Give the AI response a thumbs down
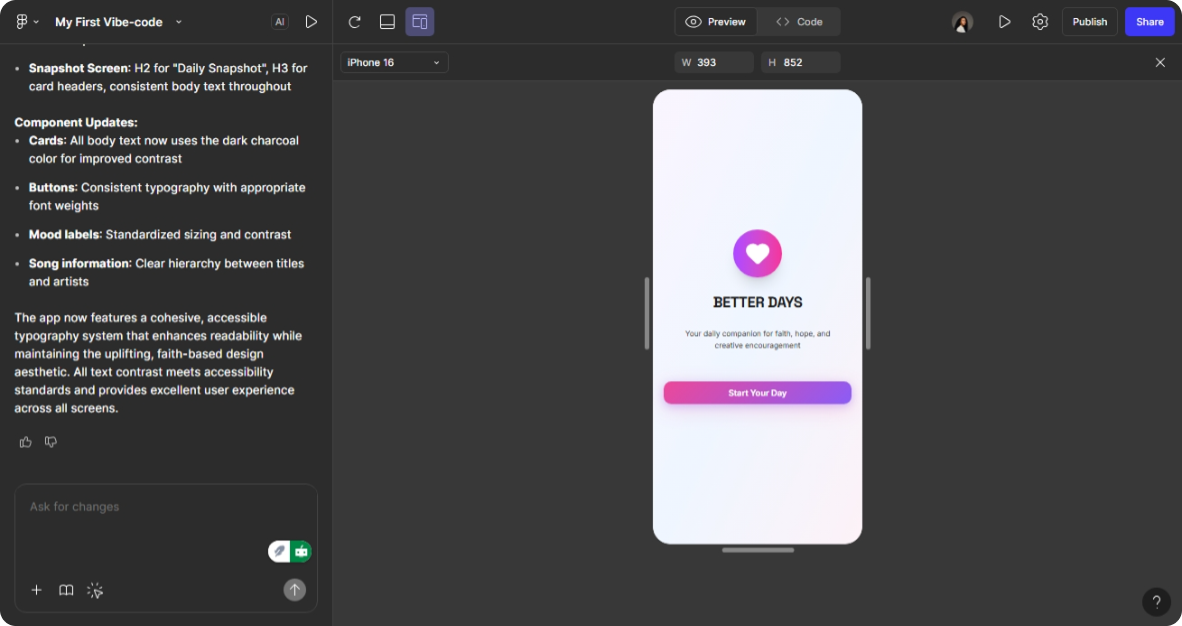 (50, 441)
